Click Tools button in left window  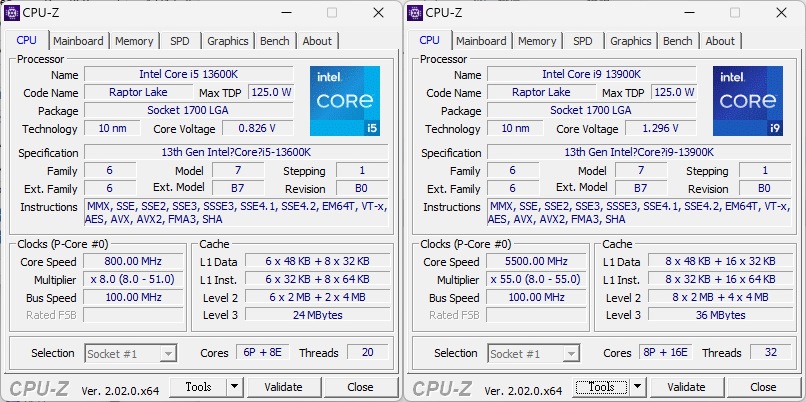click(x=198, y=387)
